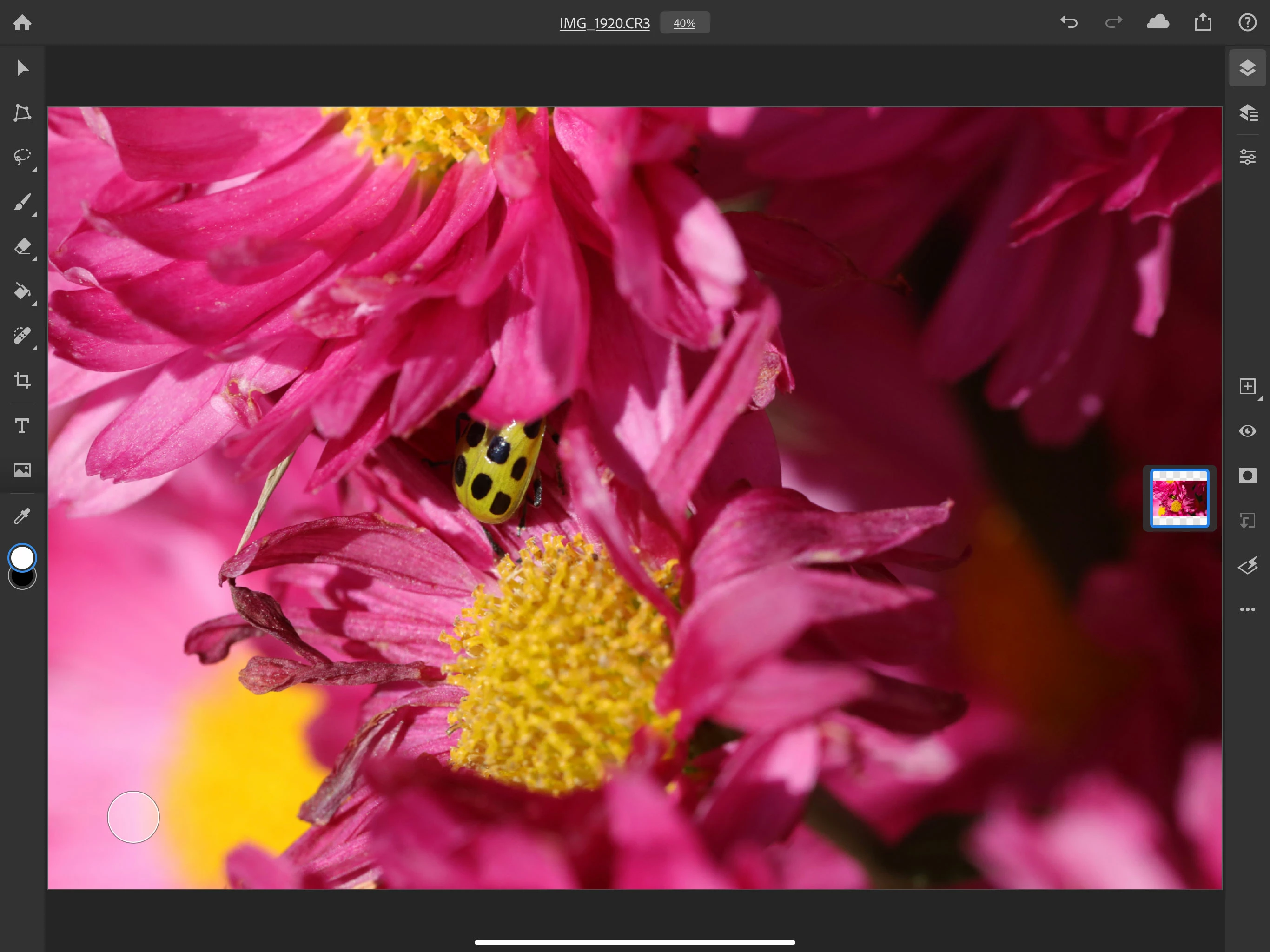Choose the Place Photo tool
1270x952 pixels.
tap(22, 470)
